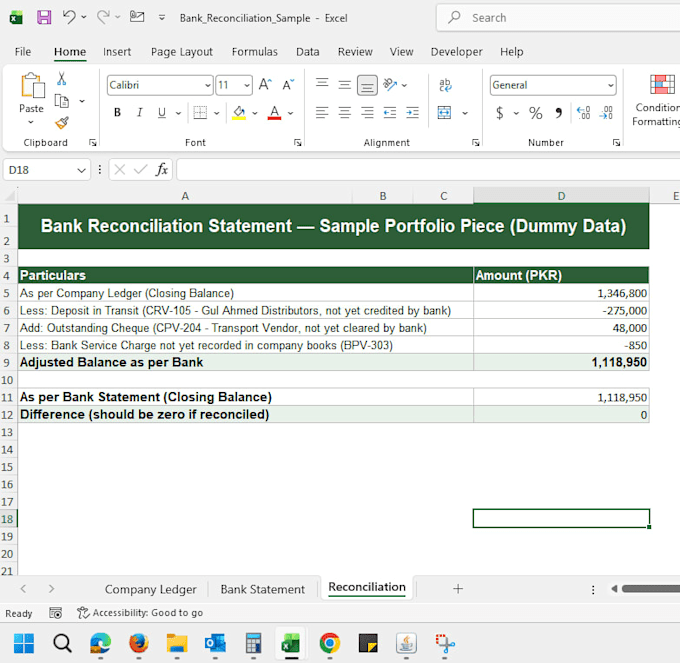Toggle Underline formatting
The width and height of the screenshot is (680, 663).
point(162,113)
